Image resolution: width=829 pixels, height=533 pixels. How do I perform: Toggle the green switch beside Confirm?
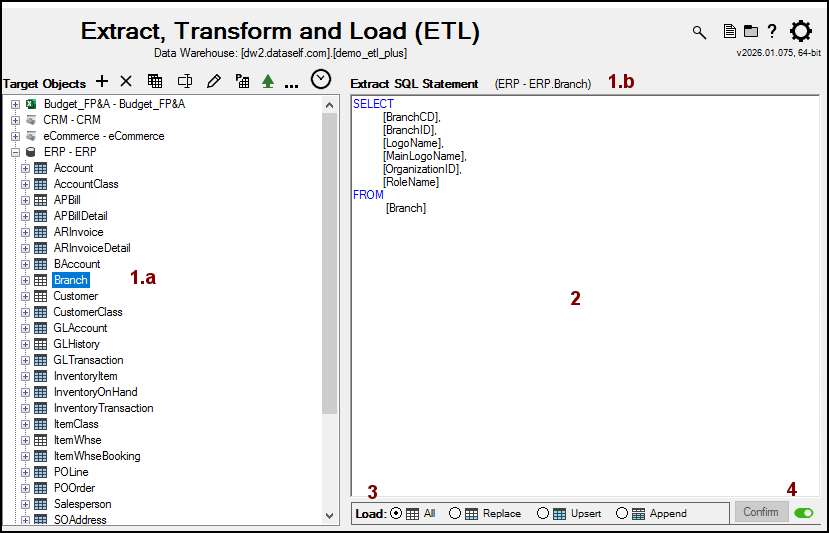click(803, 513)
